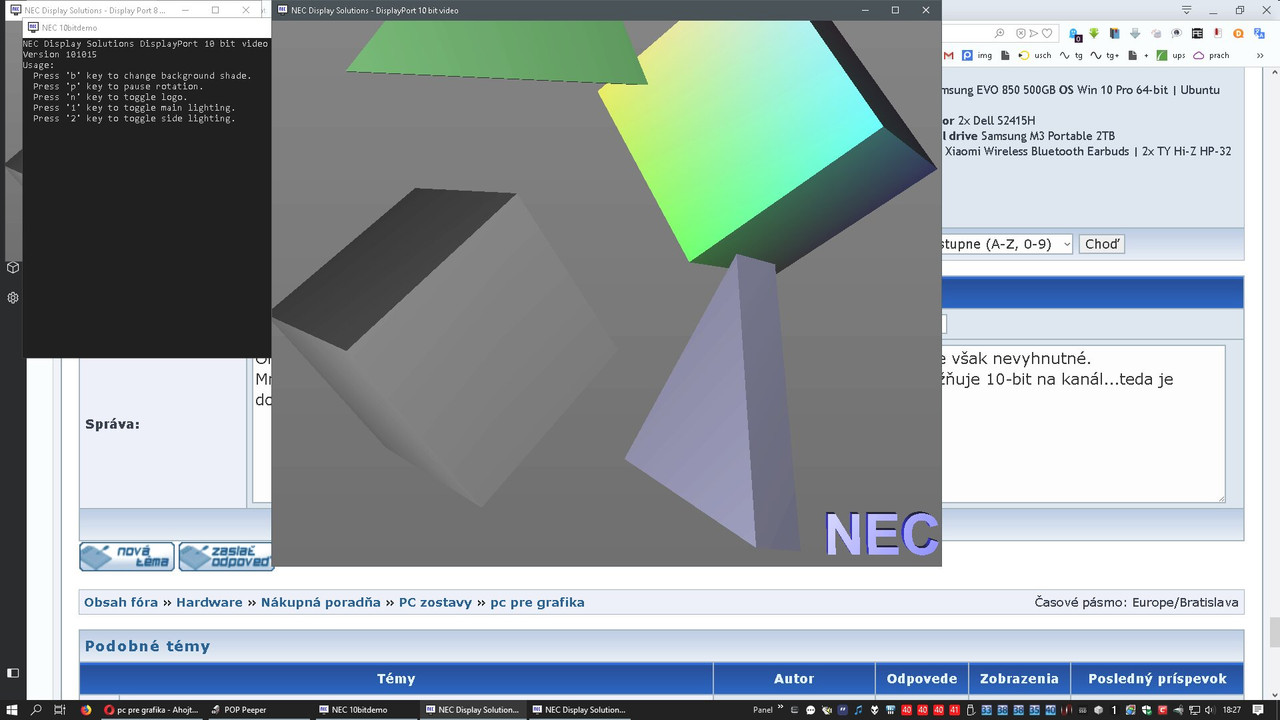Screen dimensions: 1280x720
Task: Switch to POP Peeper taskbar item
Action: coord(257,710)
